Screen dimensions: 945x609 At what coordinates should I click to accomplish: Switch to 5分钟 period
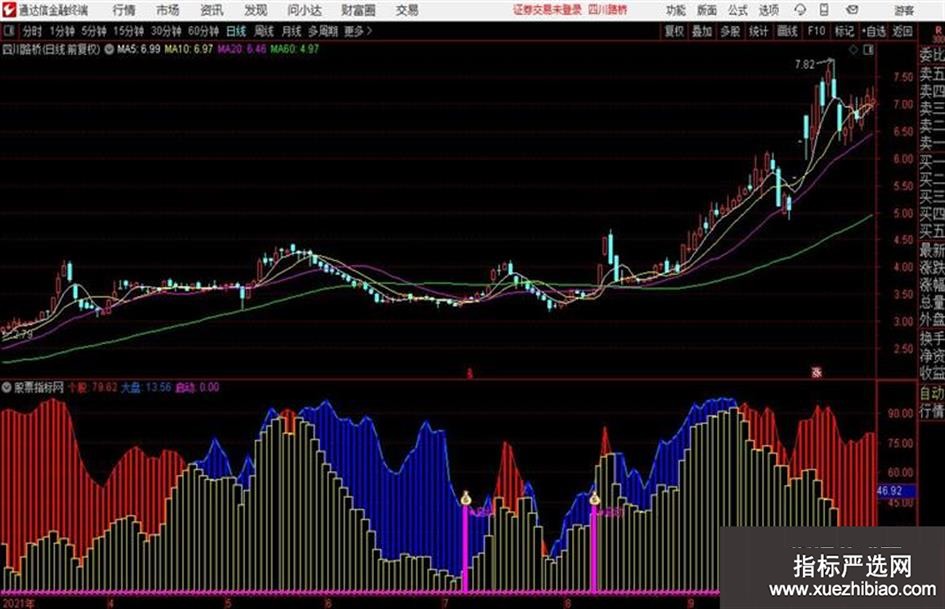tap(93, 31)
